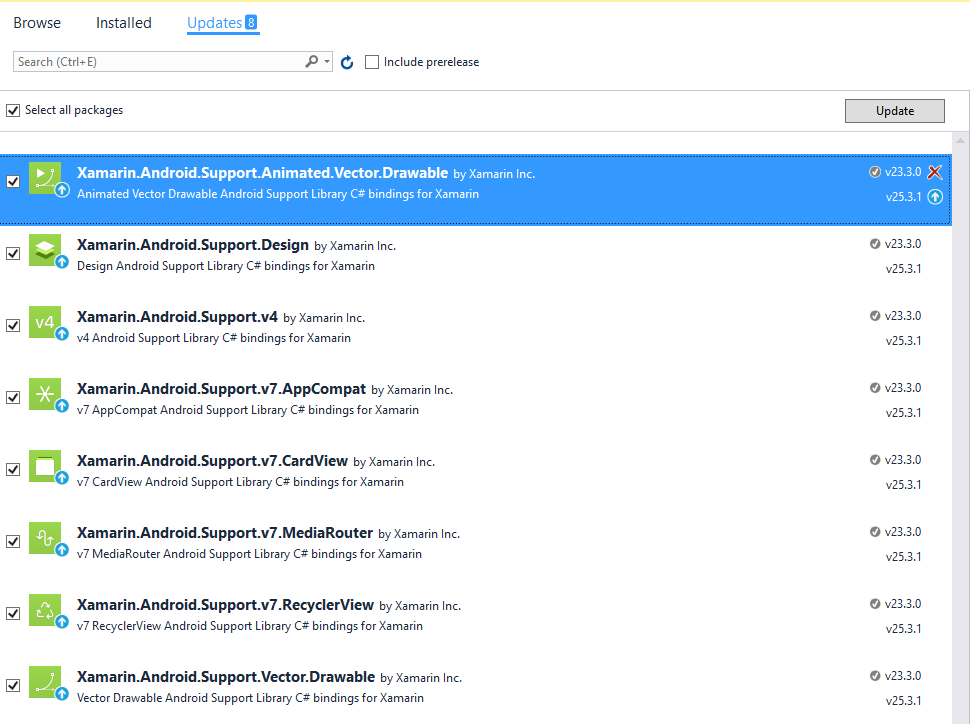Click installed checkmark icon on v7.RecyclerView row

pos(875,604)
